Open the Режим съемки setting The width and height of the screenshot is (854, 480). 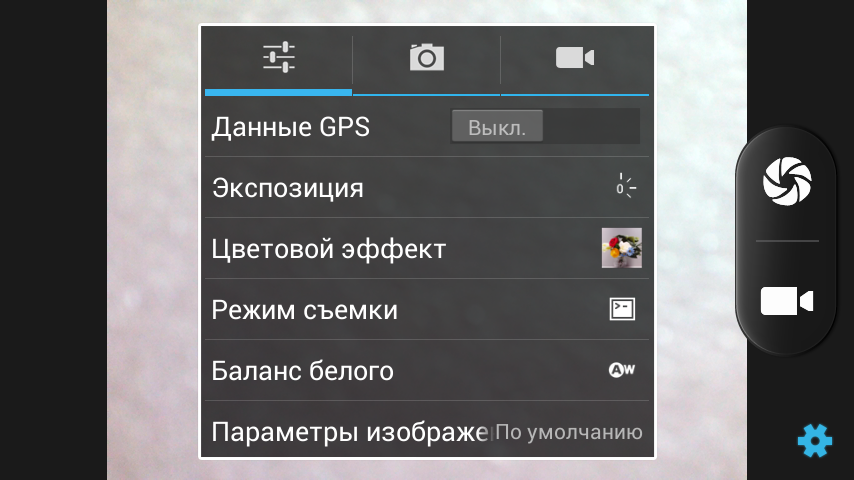(x=427, y=309)
